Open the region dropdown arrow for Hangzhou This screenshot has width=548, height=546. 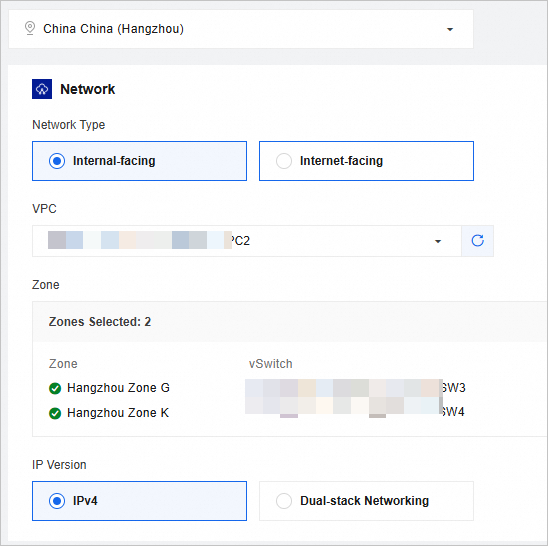click(x=450, y=29)
